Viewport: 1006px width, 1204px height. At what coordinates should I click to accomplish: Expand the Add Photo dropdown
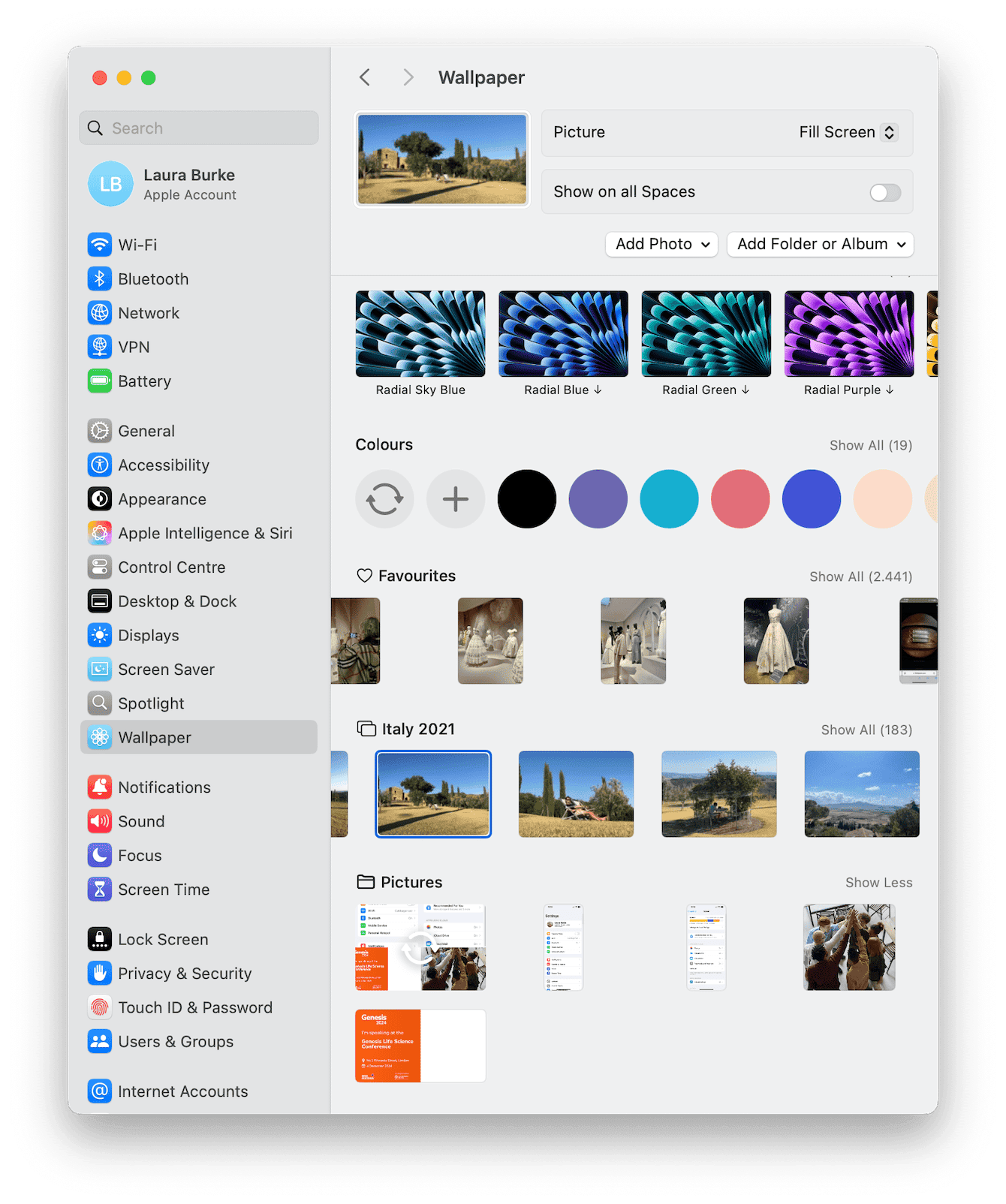point(661,245)
